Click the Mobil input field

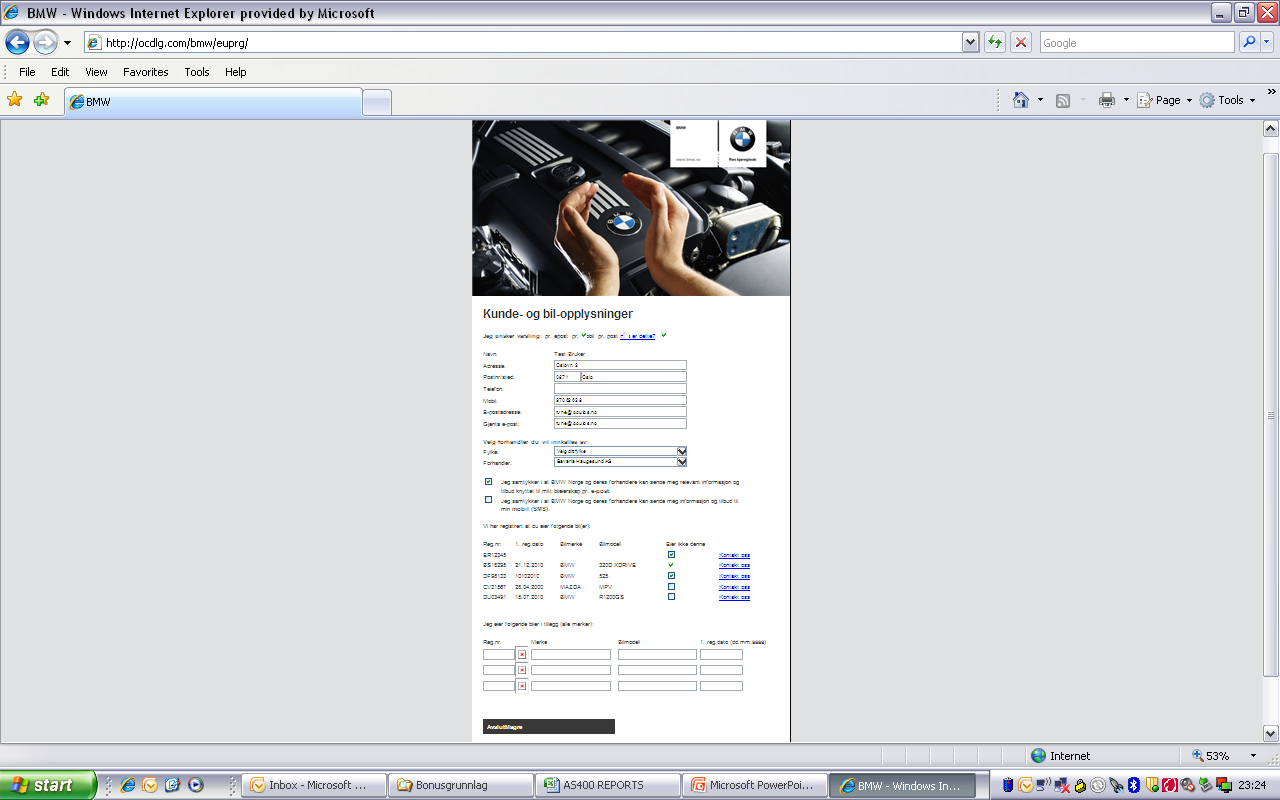[620, 400]
